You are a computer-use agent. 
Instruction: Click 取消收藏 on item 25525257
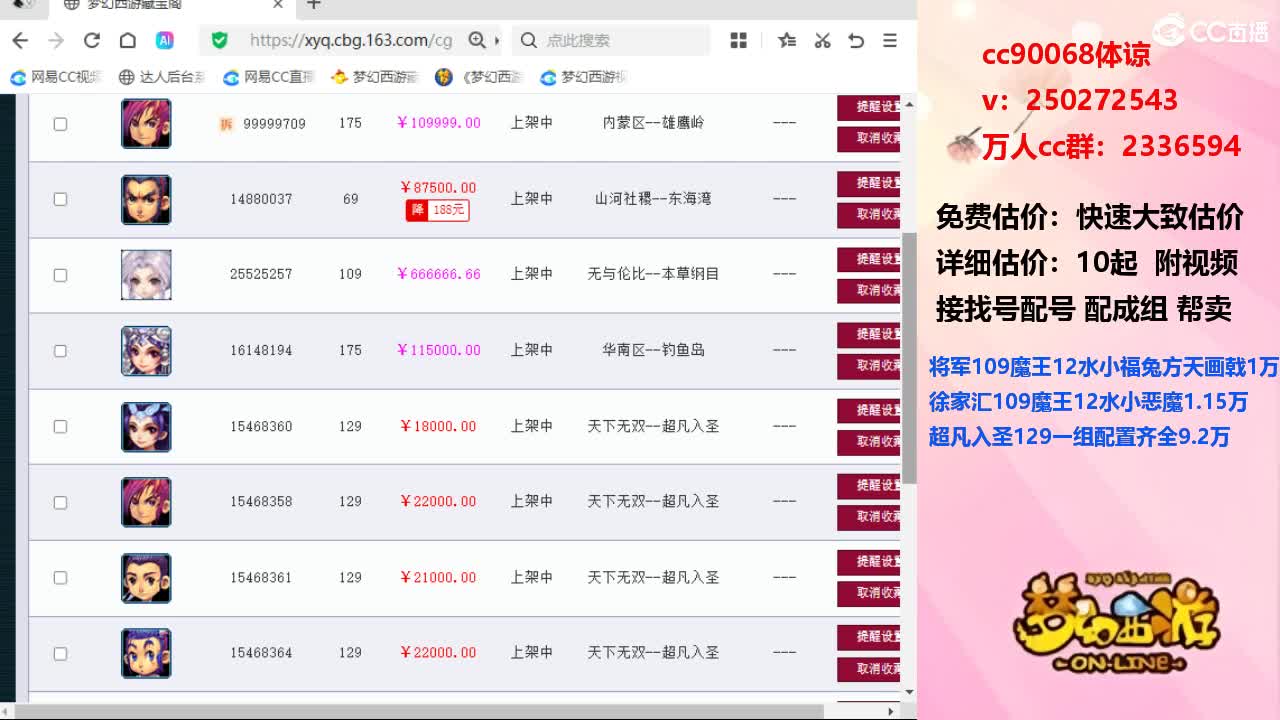(x=869, y=291)
